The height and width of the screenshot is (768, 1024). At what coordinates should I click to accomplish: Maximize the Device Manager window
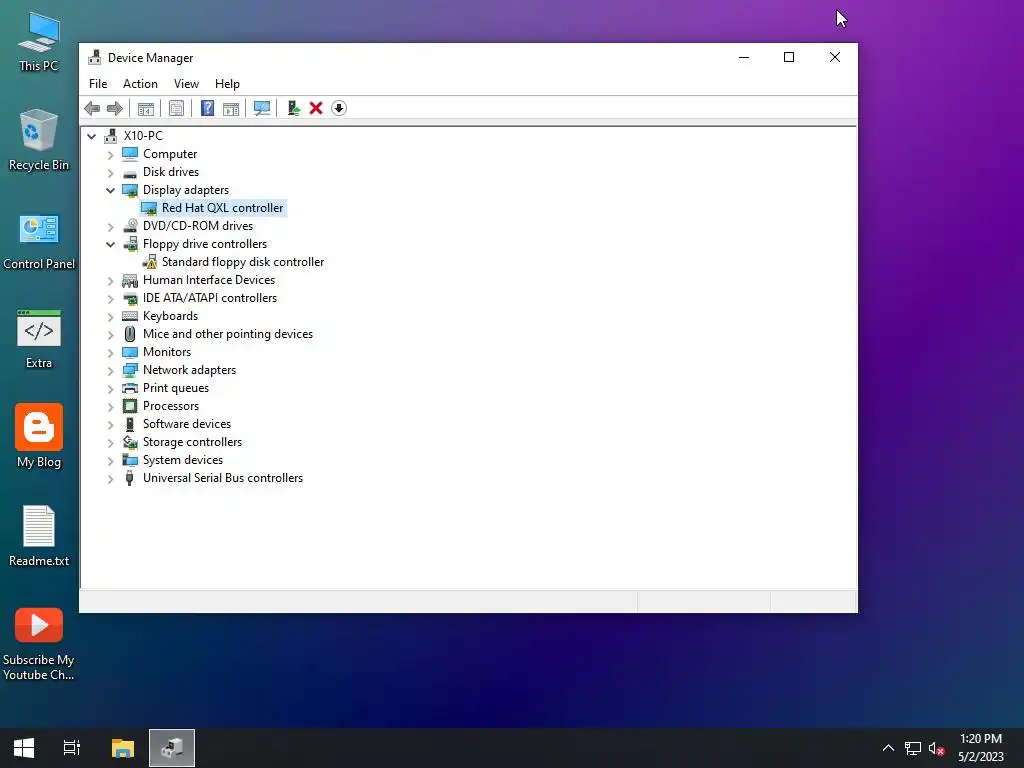[x=789, y=57]
